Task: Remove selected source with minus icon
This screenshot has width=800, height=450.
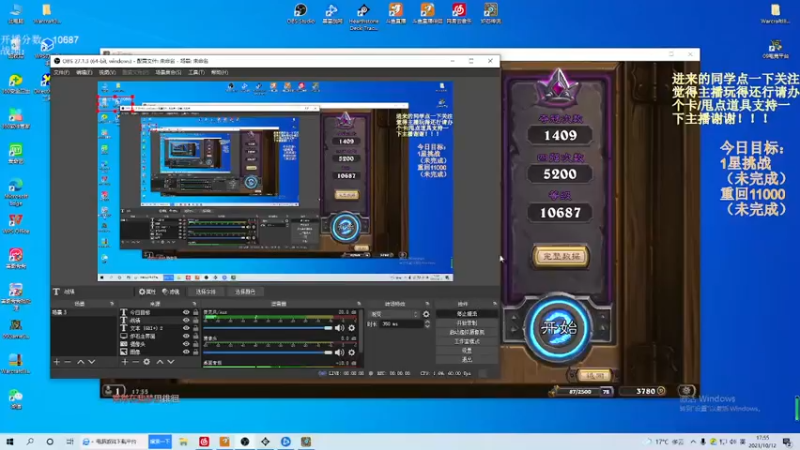Action: point(135,362)
